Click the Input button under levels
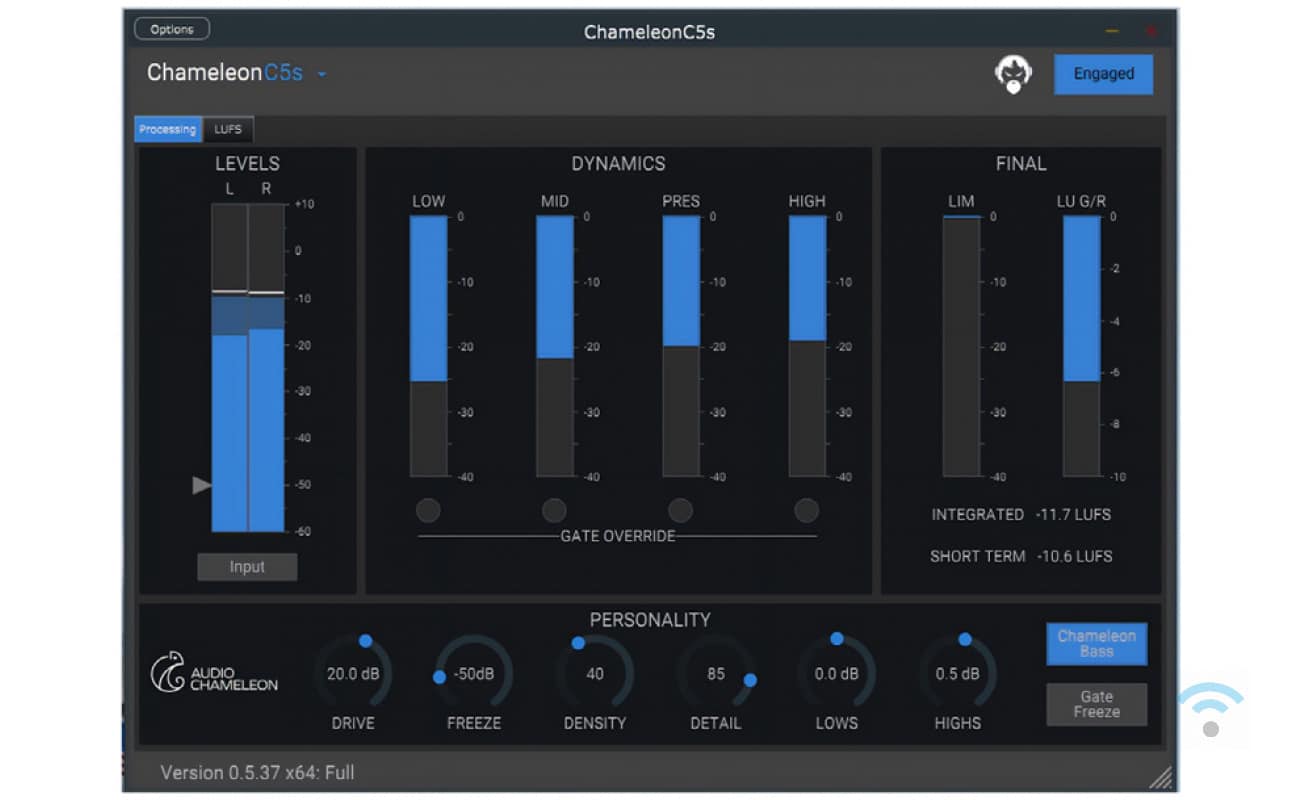This screenshot has height=800, width=1300. coord(247,567)
